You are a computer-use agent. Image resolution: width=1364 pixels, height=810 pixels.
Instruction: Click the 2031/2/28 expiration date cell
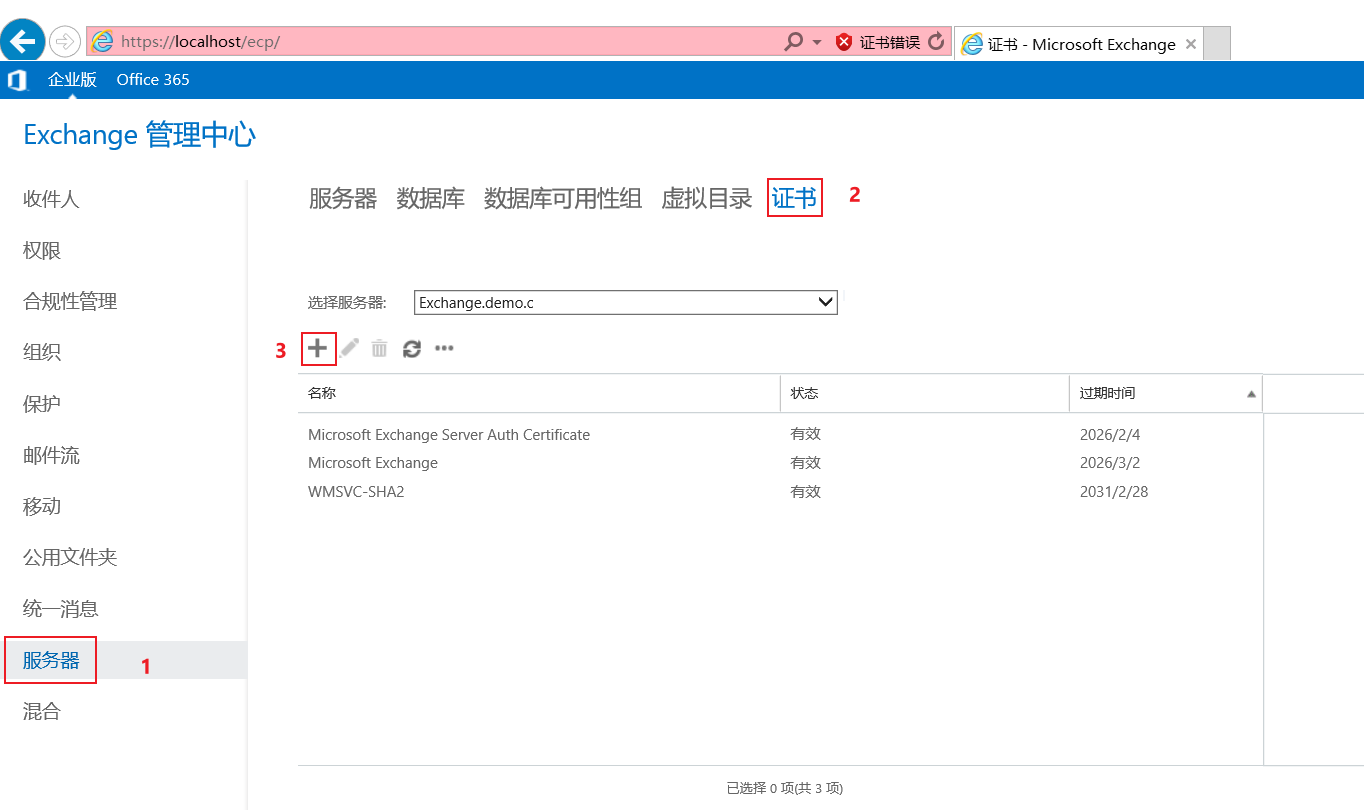pyautogui.click(x=1114, y=492)
